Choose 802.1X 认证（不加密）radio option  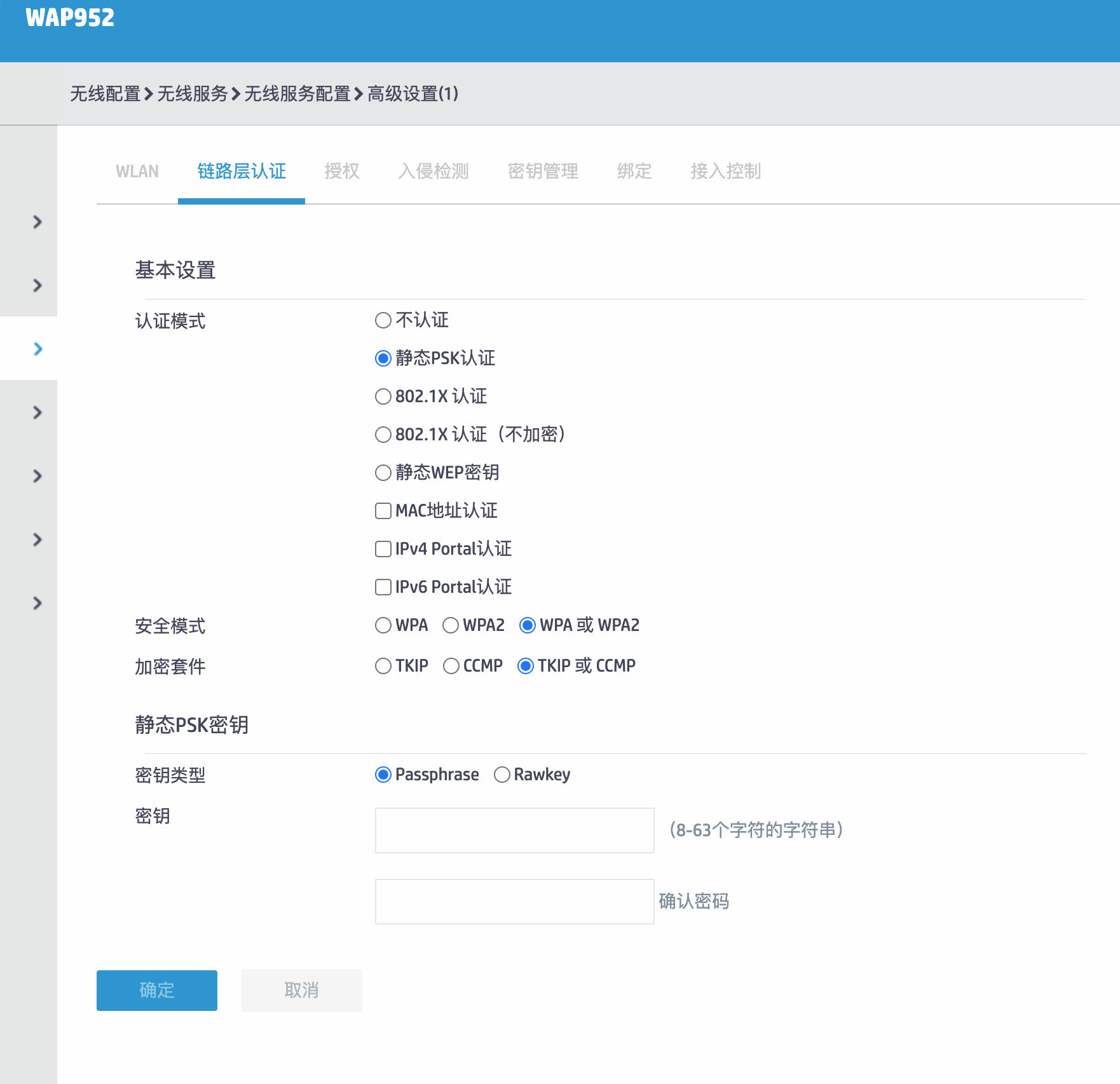click(x=383, y=435)
